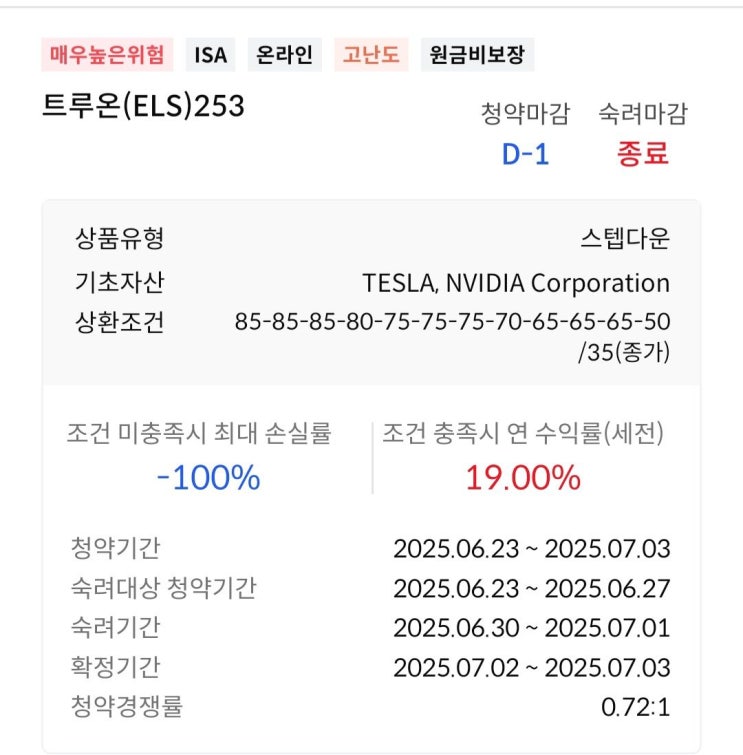This screenshot has width=743, height=755.
Task: Click the 스텝다운 product type value
Action: tap(624, 239)
